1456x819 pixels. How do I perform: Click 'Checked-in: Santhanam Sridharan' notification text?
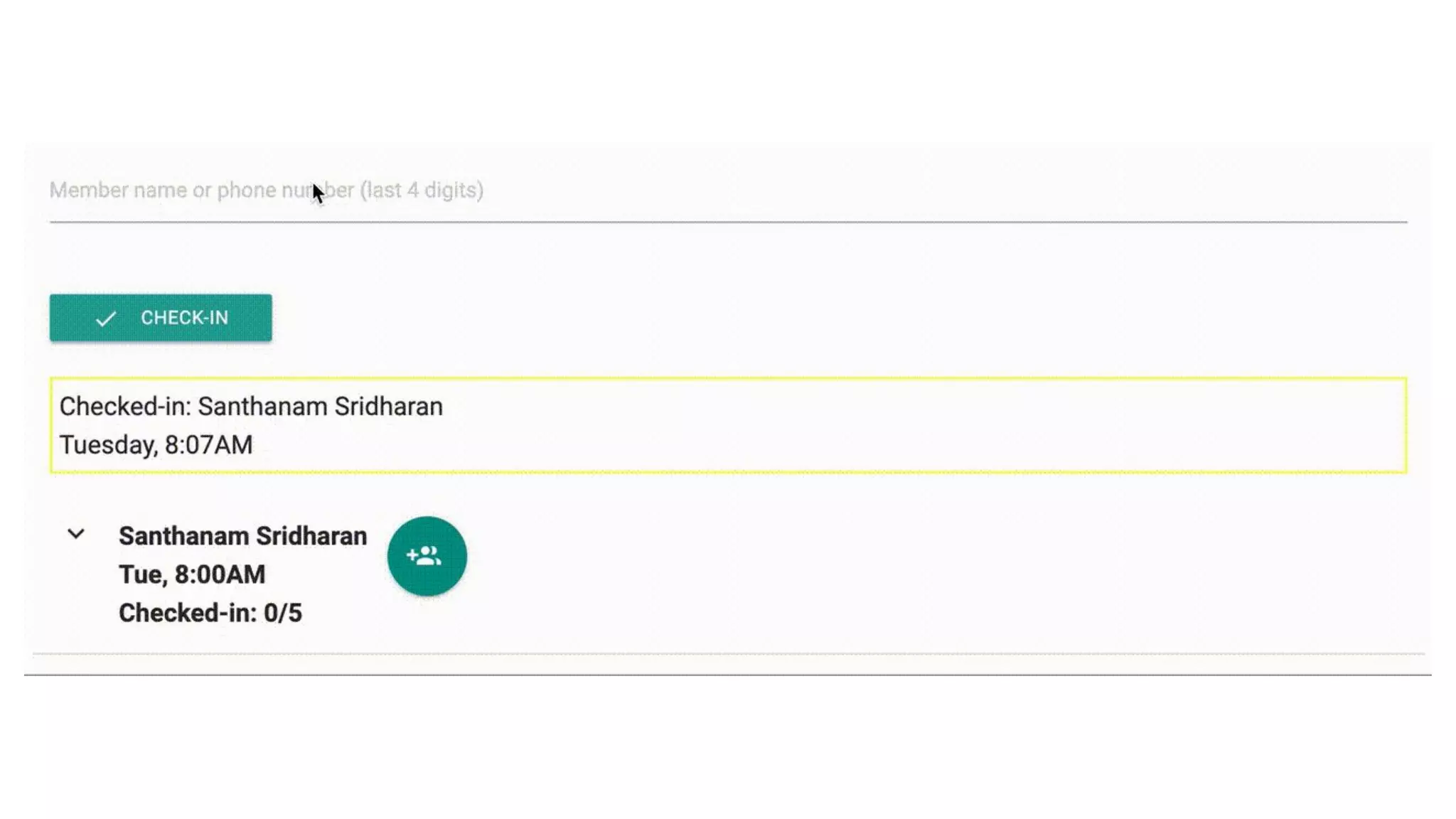251,406
